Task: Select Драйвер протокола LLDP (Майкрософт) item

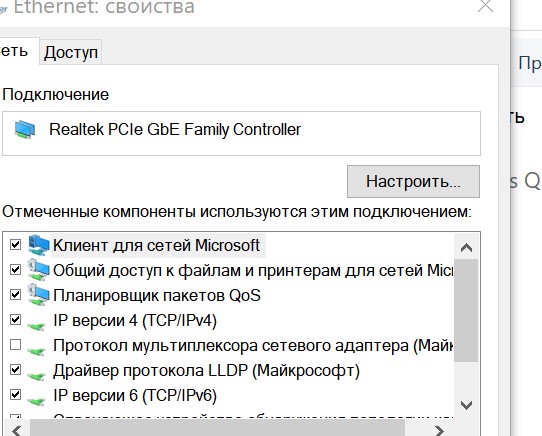Action: 206,371
